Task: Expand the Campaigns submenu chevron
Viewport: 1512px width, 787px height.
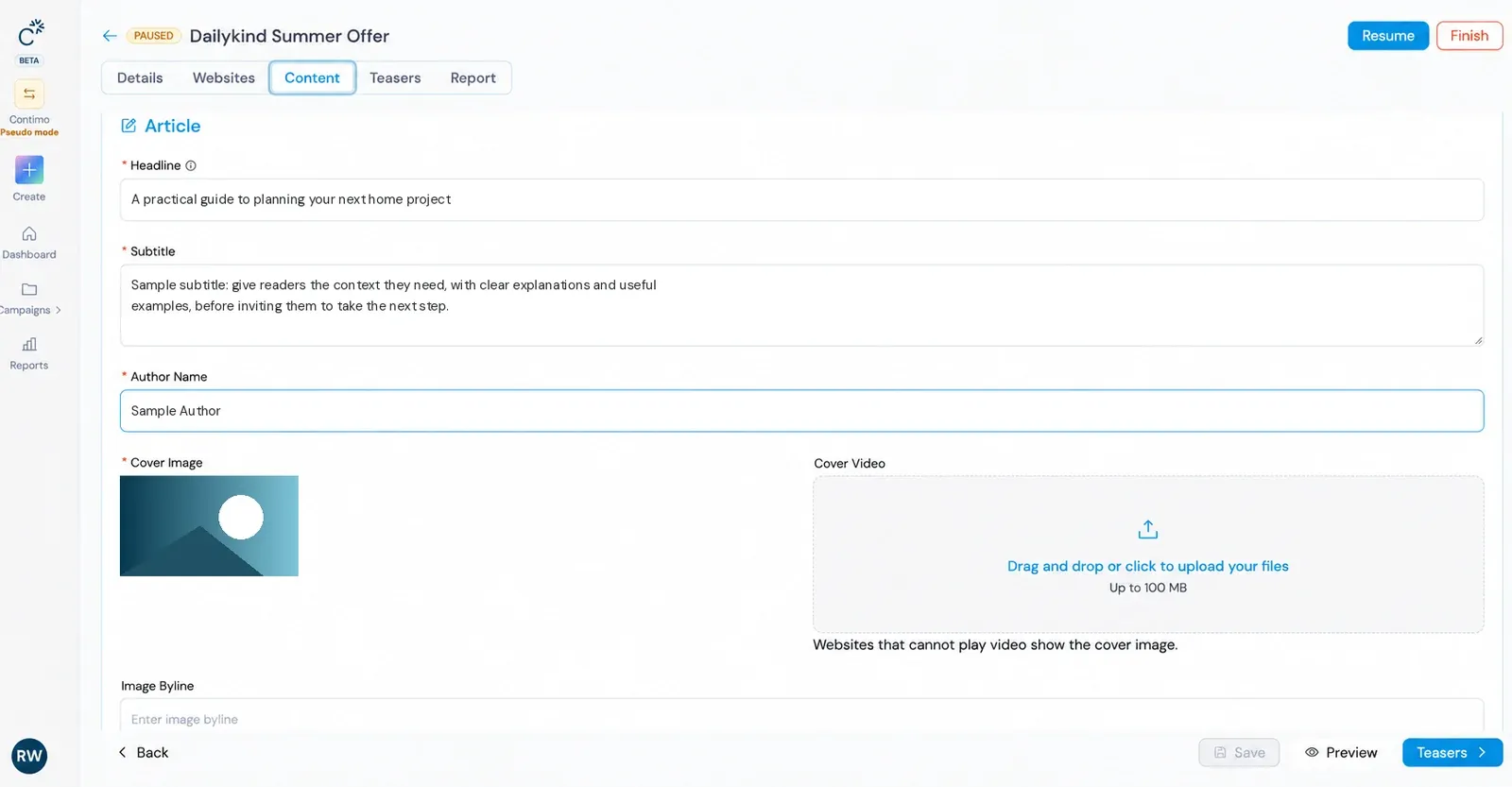Action: click(58, 310)
